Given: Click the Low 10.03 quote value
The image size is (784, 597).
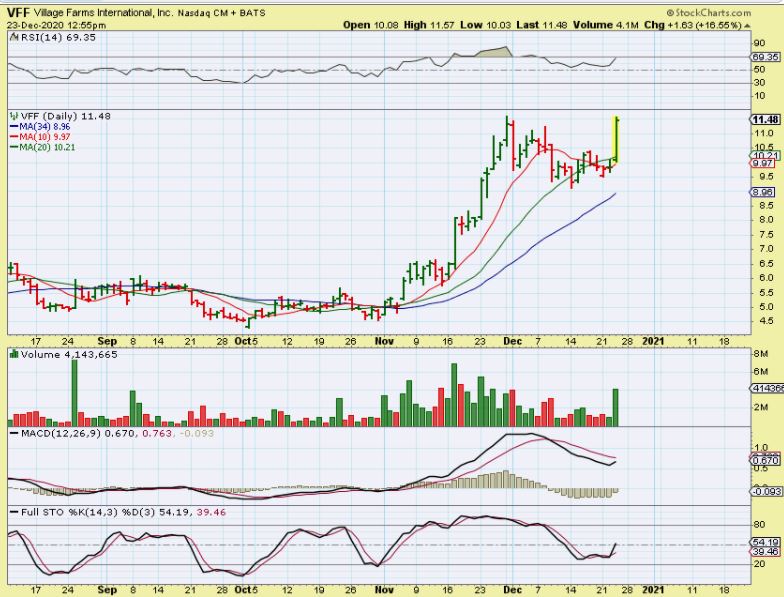Looking at the screenshot, I should (x=486, y=25).
